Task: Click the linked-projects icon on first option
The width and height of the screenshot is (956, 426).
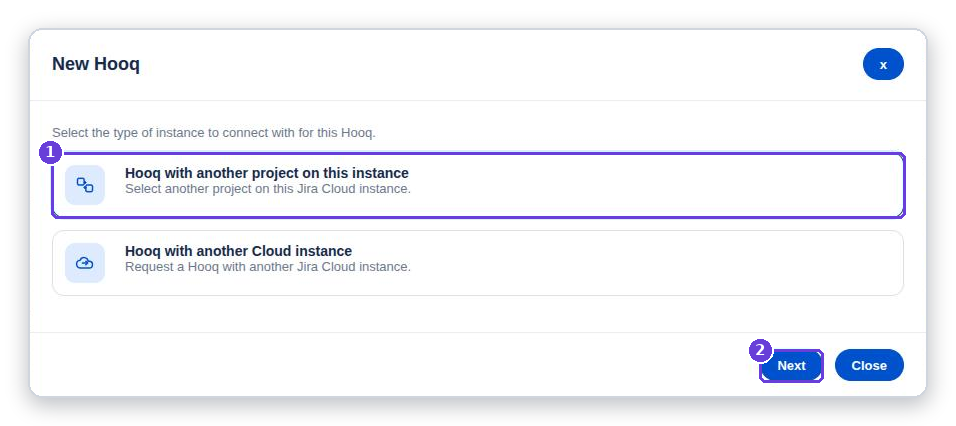Action: coord(85,185)
